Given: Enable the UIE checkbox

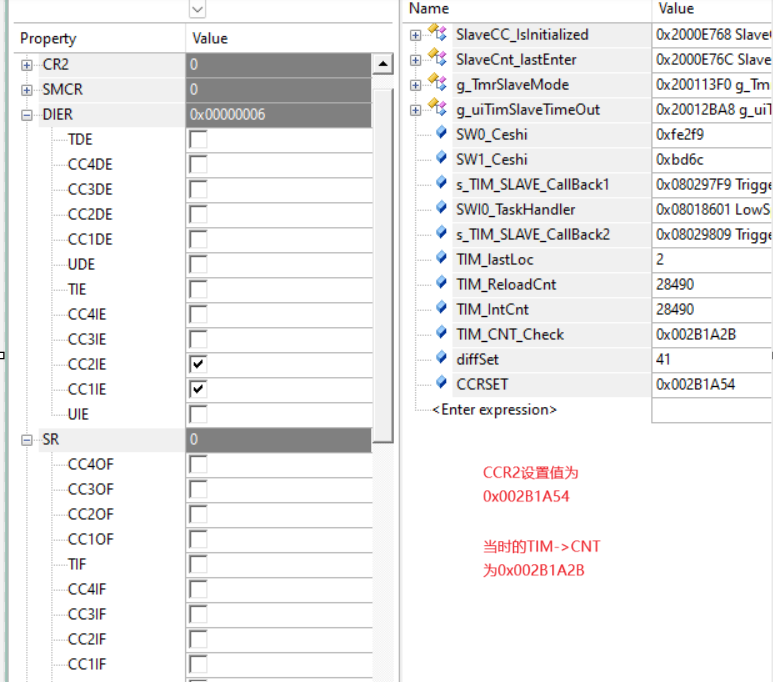Looking at the screenshot, I should tap(198, 414).
